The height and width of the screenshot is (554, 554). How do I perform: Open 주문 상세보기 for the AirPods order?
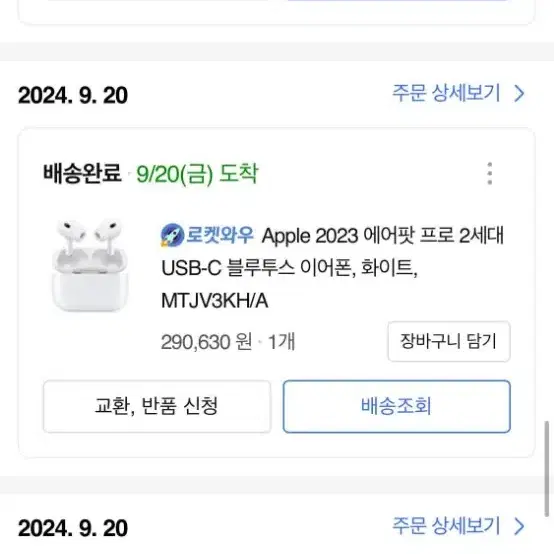[x=446, y=93]
